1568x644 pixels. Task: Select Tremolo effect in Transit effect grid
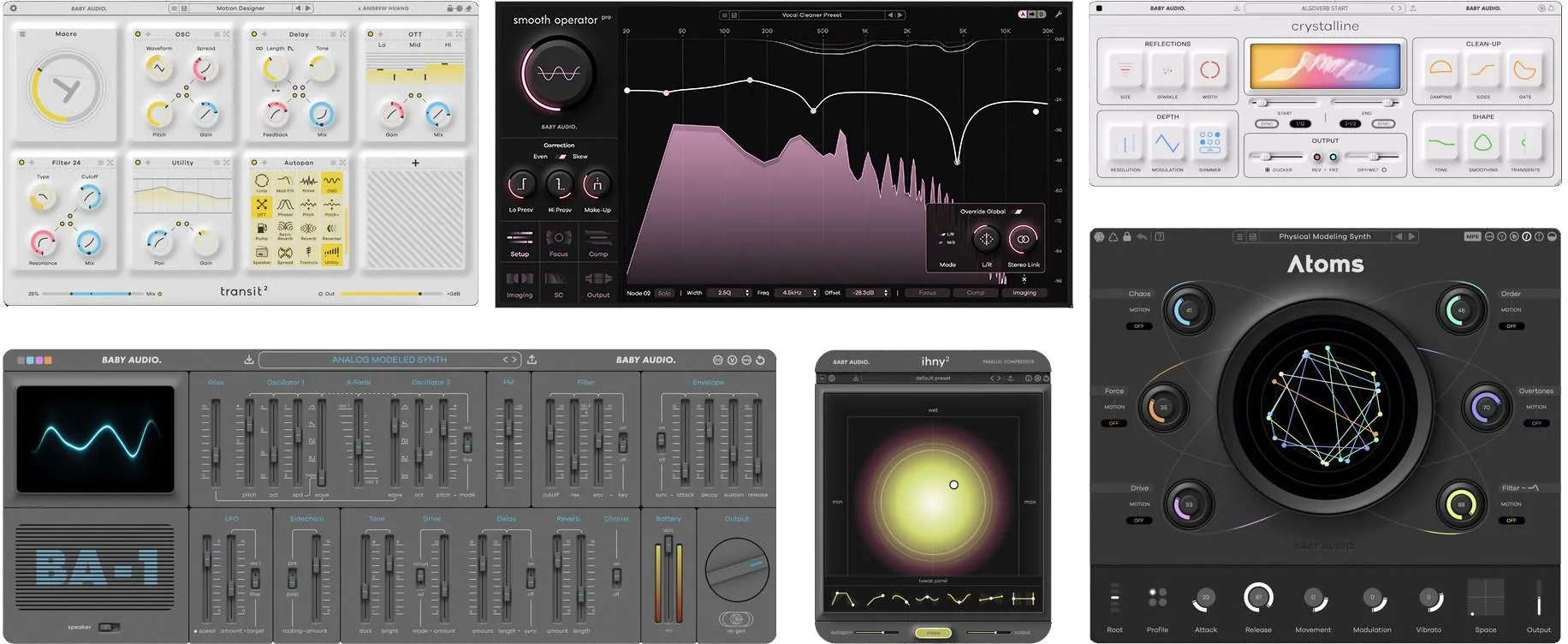tap(309, 253)
